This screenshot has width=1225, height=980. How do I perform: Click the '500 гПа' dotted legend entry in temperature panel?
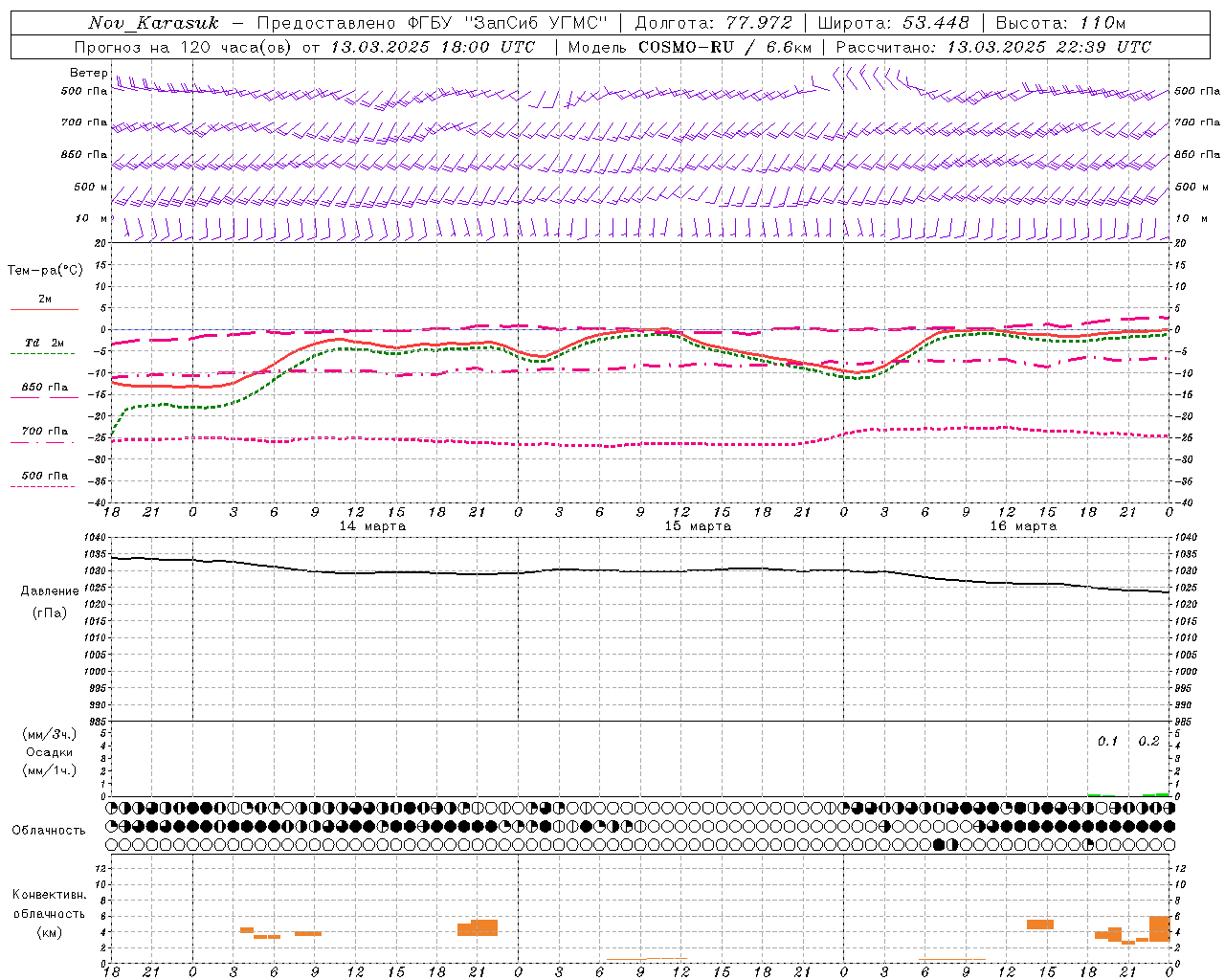45,476
